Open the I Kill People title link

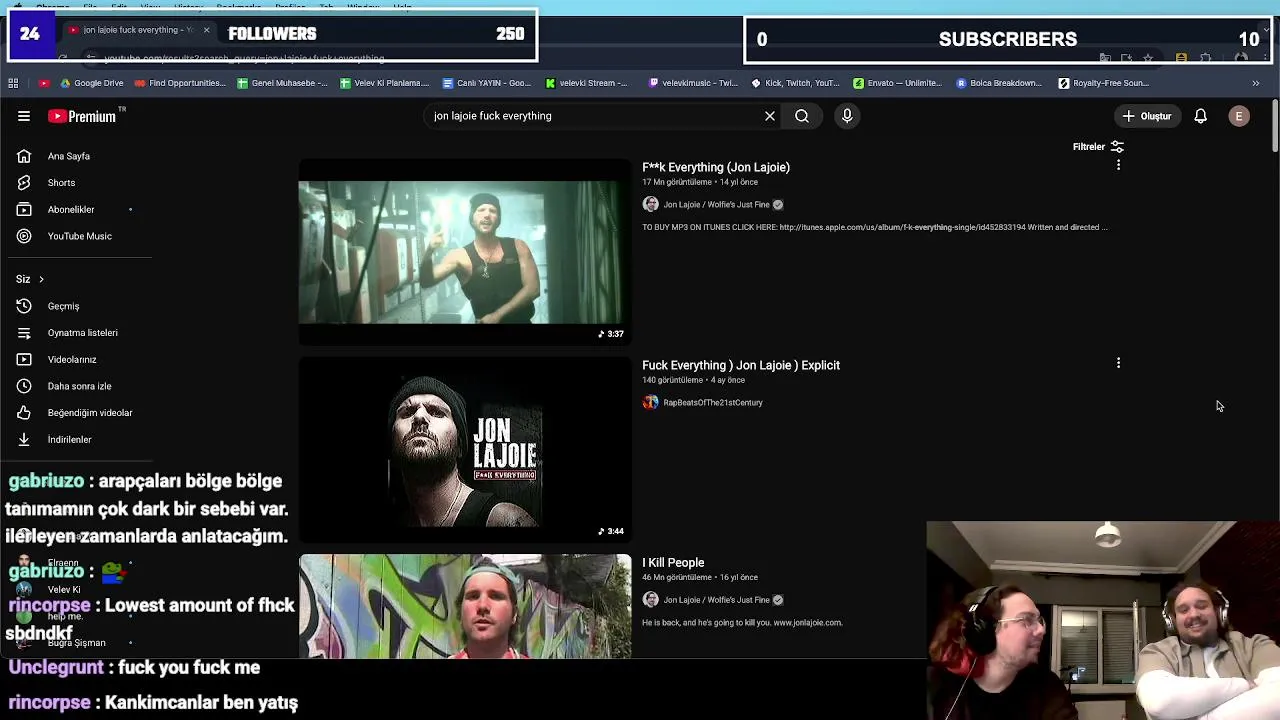point(673,562)
